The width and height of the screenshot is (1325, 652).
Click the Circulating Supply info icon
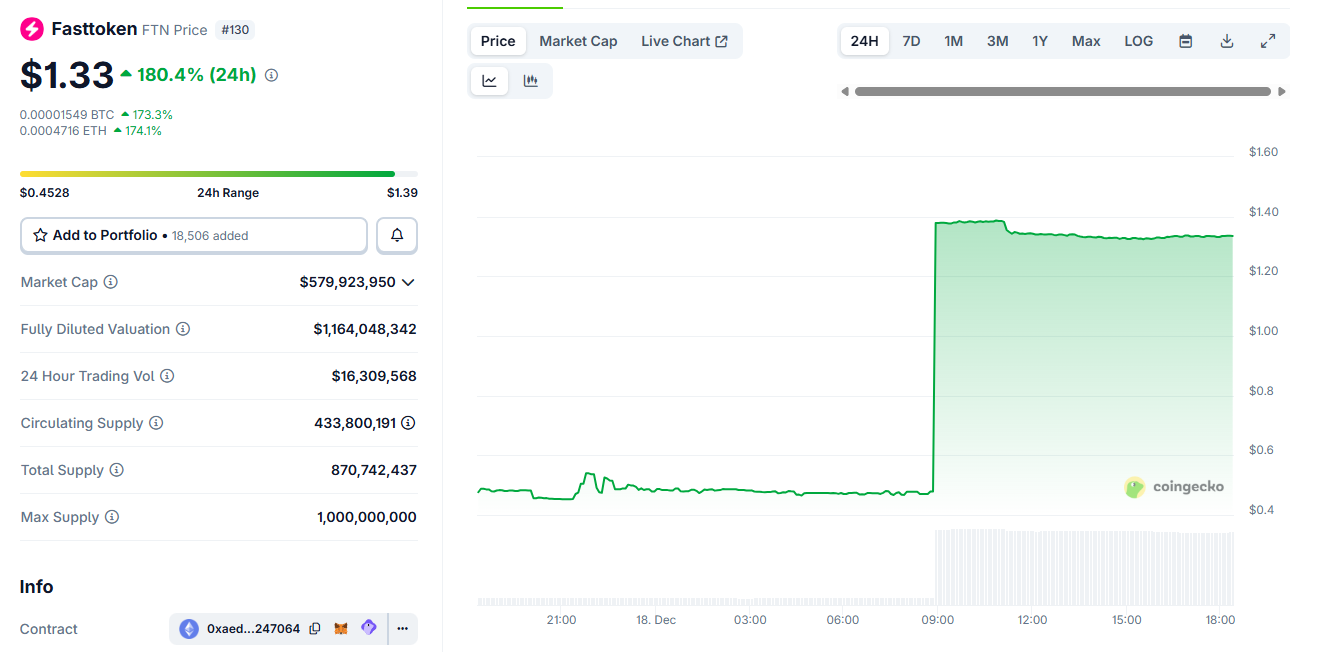point(156,423)
